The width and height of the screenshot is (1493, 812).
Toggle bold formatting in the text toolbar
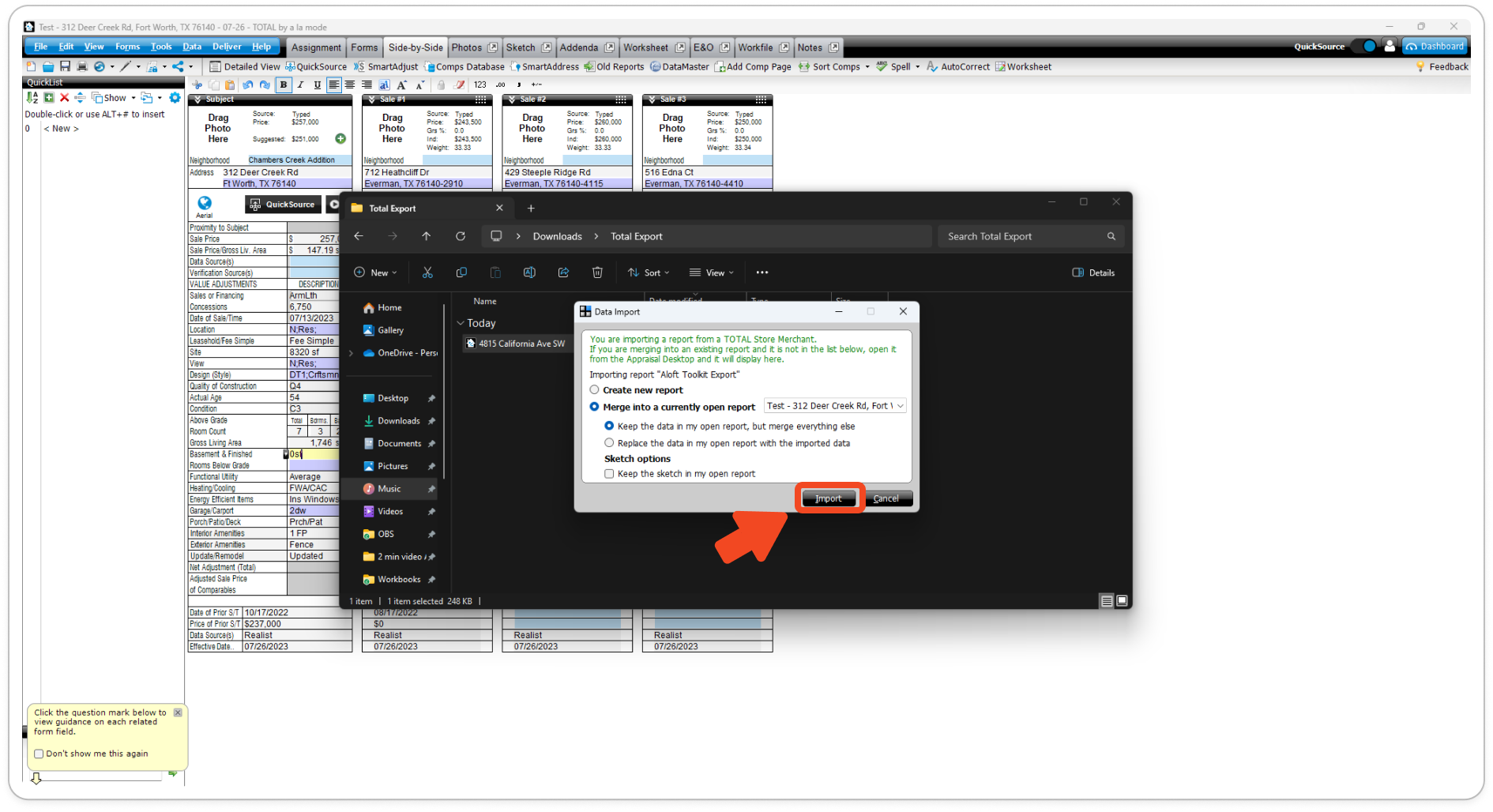[284, 85]
